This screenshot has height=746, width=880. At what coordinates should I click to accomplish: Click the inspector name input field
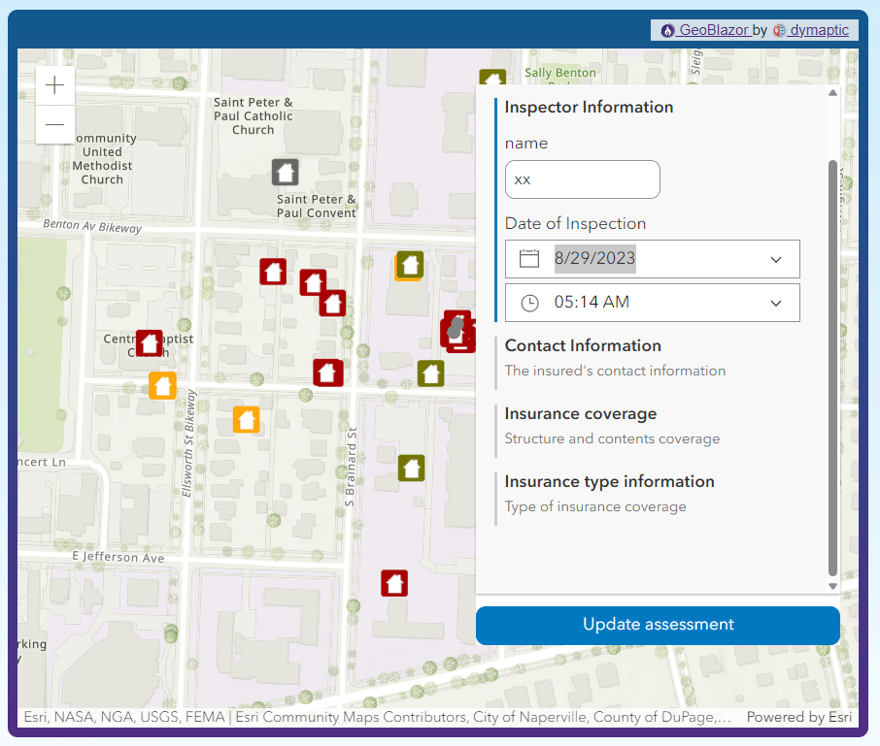pos(582,180)
